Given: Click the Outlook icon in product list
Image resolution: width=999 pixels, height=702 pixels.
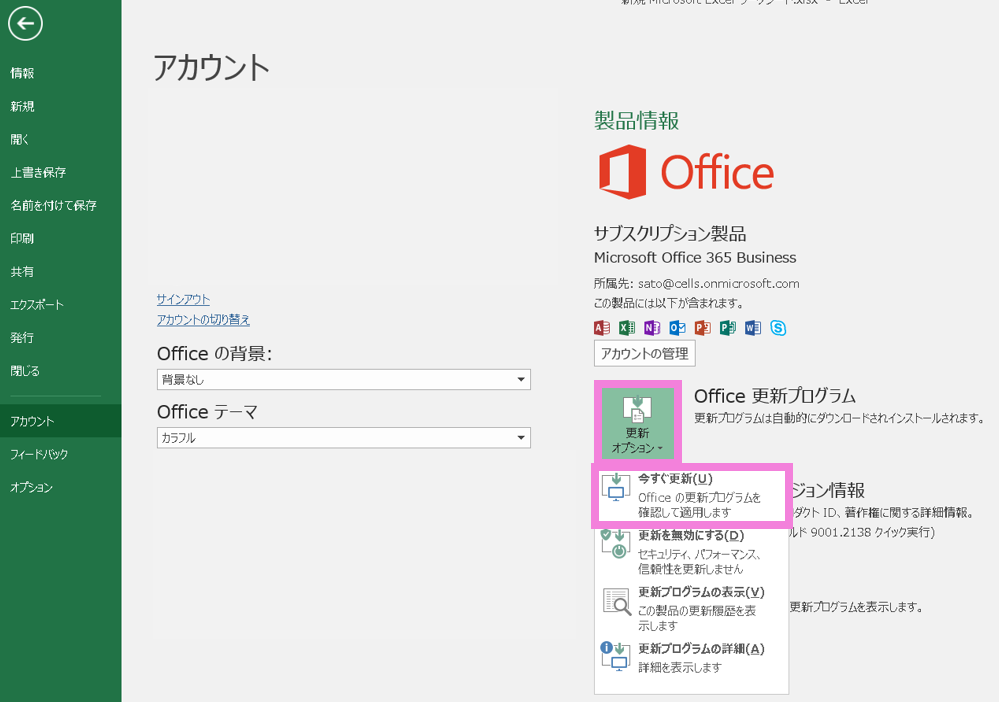Looking at the screenshot, I should [x=677, y=328].
